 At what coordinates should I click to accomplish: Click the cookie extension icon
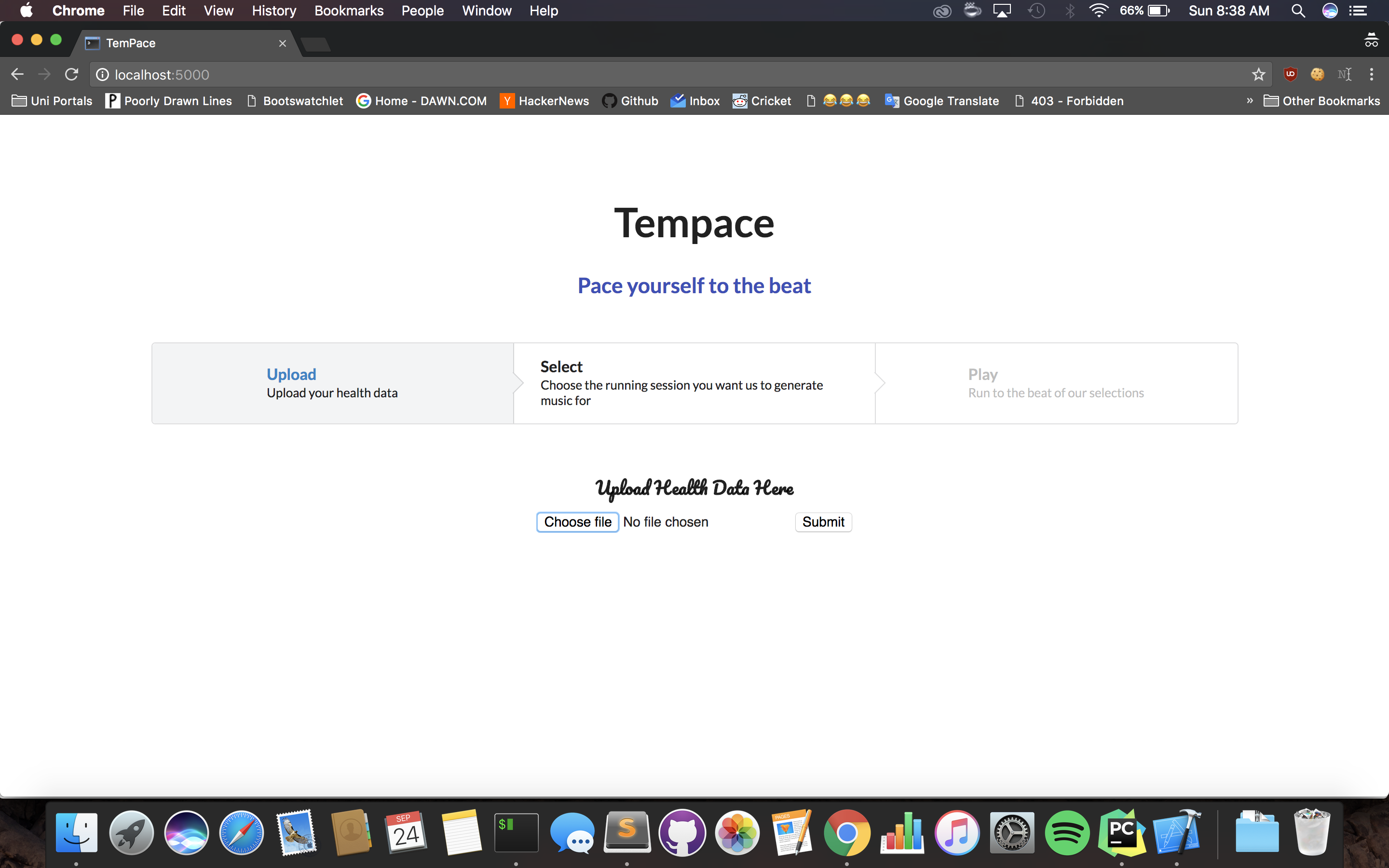1317,75
